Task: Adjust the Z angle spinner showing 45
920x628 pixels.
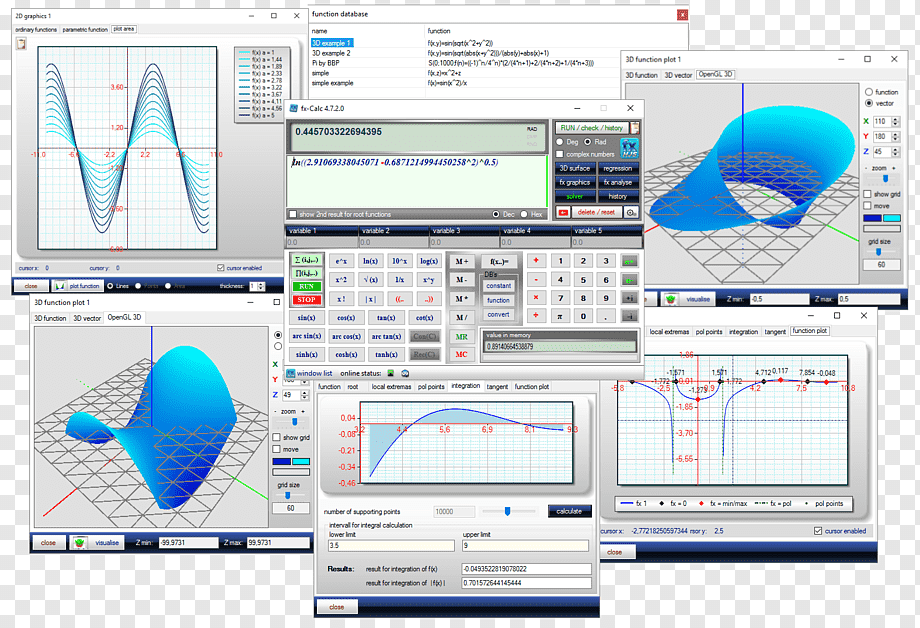Action: pos(895,151)
